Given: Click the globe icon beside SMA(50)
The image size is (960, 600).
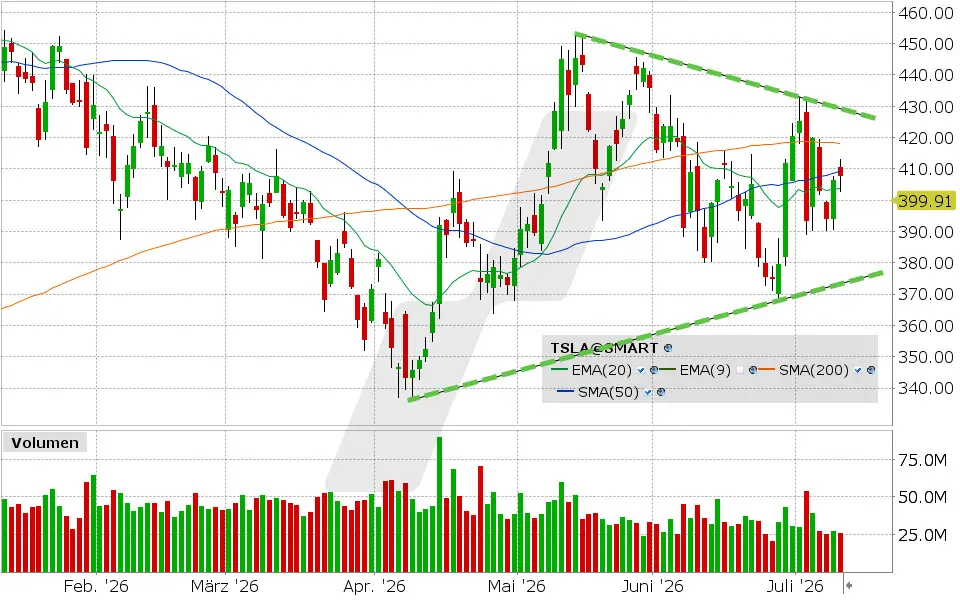Looking at the screenshot, I should click(661, 392).
